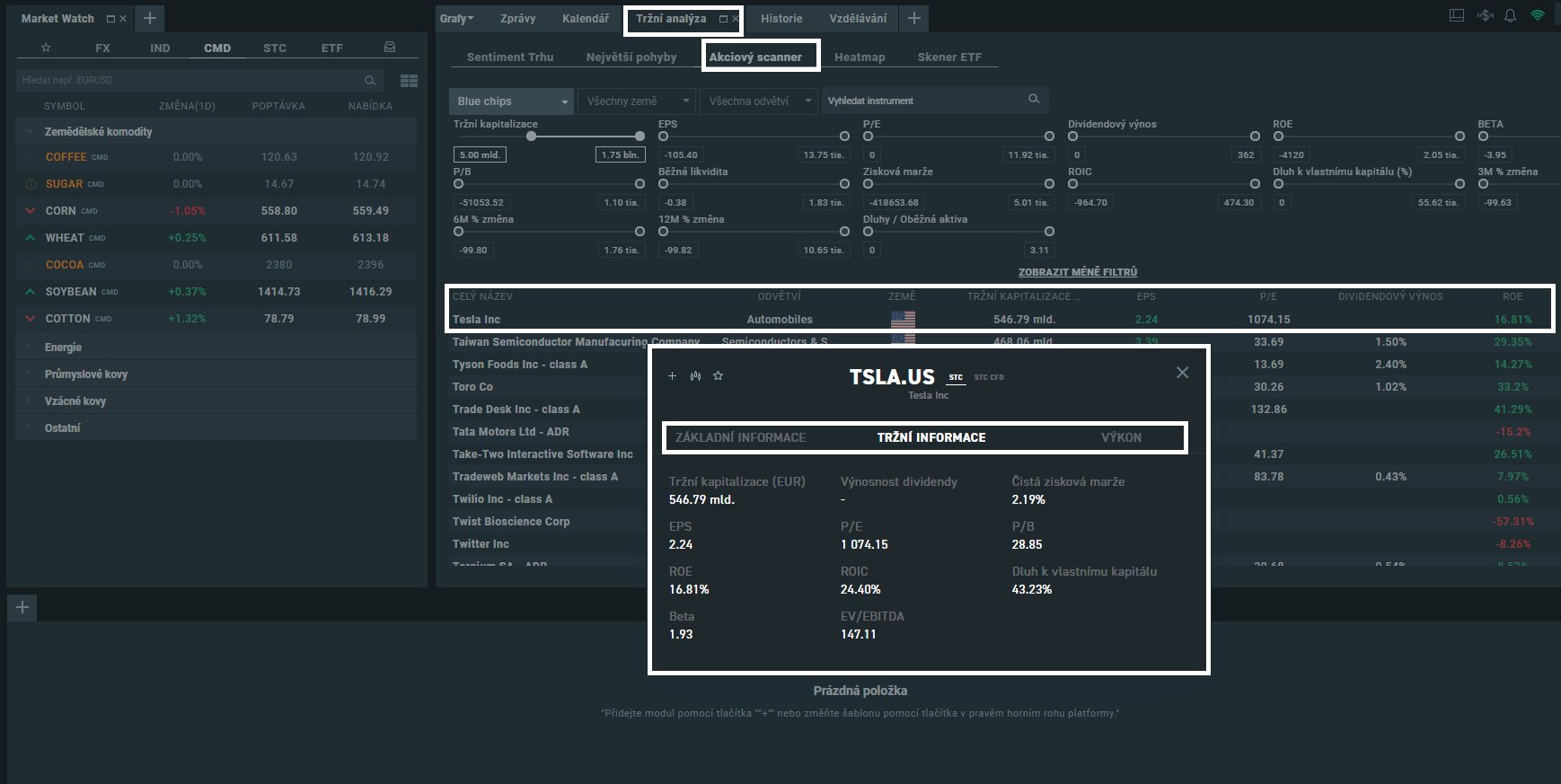Click the orange circle beside SUGAR

(x=31, y=184)
